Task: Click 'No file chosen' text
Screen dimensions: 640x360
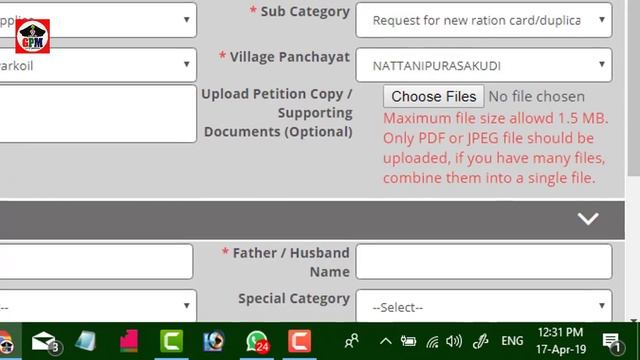Action: (x=536, y=97)
